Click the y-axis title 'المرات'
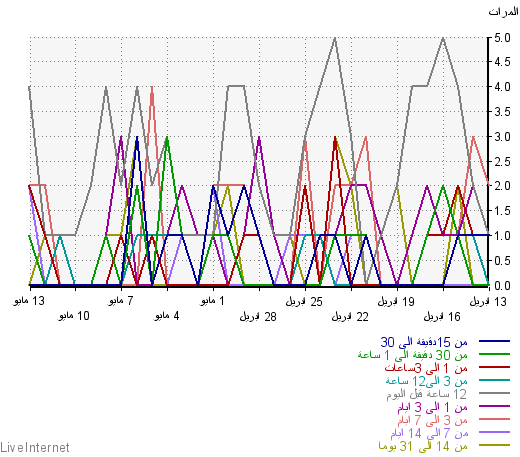The image size is (520, 457). tap(503, 12)
